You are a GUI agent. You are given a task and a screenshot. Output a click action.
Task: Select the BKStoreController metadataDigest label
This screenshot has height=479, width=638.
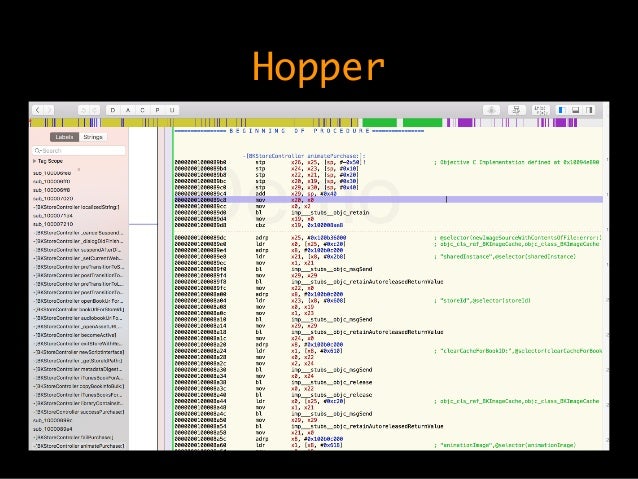click(x=79, y=369)
